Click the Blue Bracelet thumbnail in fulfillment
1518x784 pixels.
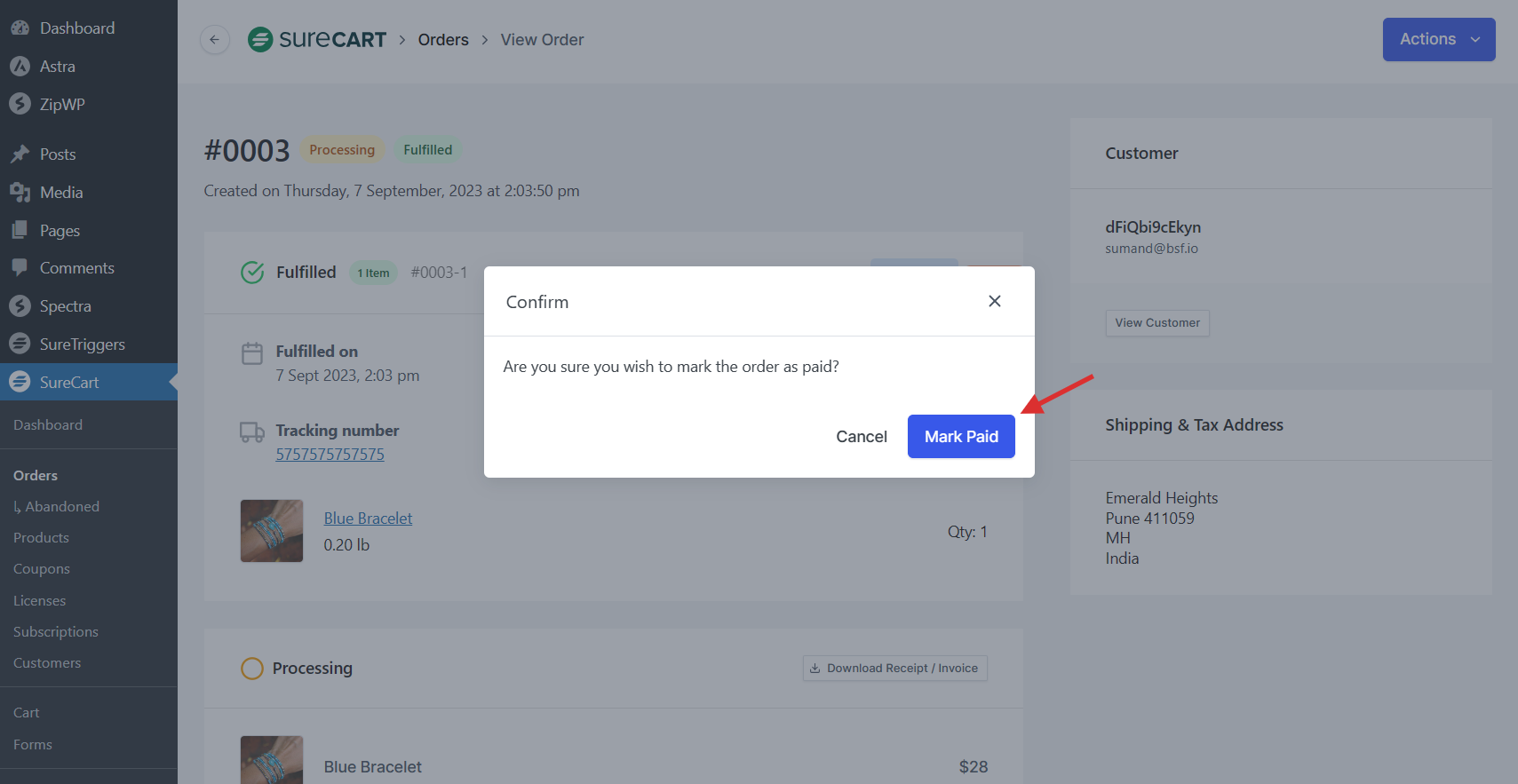[x=272, y=531]
